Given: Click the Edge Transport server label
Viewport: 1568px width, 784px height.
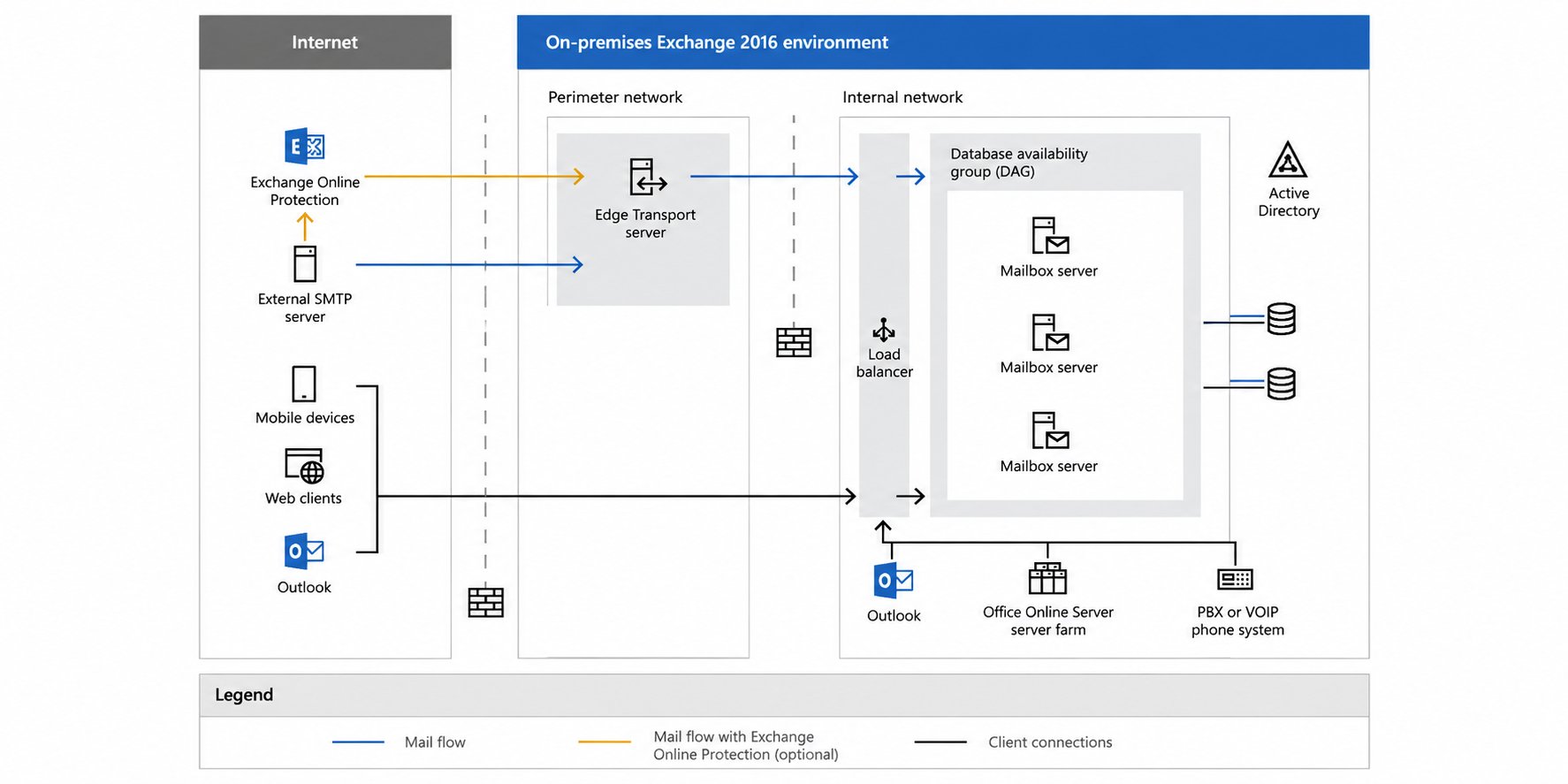Looking at the screenshot, I should 645,224.
